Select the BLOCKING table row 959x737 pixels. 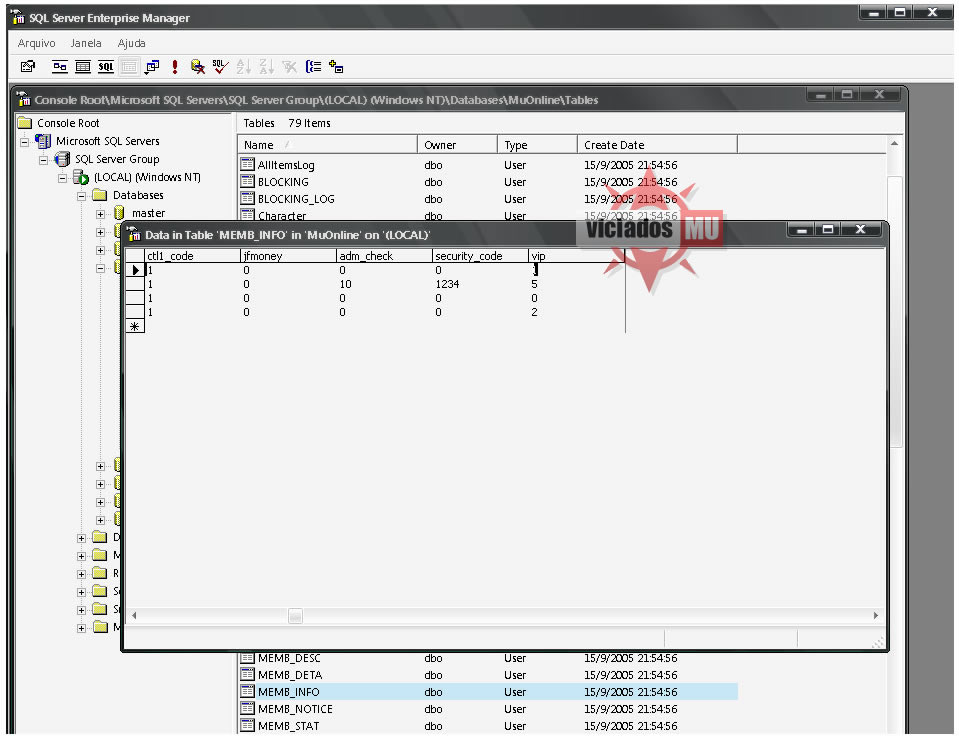coord(488,182)
